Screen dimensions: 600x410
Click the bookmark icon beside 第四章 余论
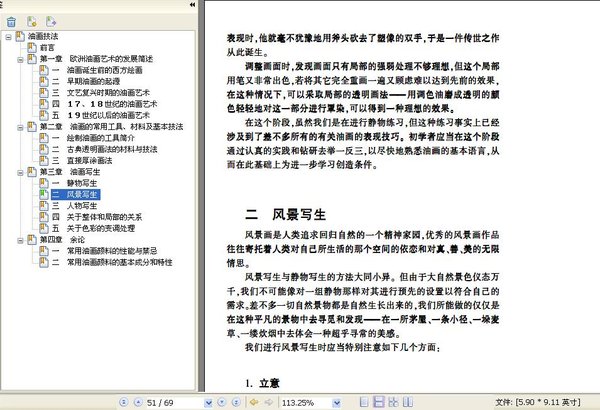32,240
